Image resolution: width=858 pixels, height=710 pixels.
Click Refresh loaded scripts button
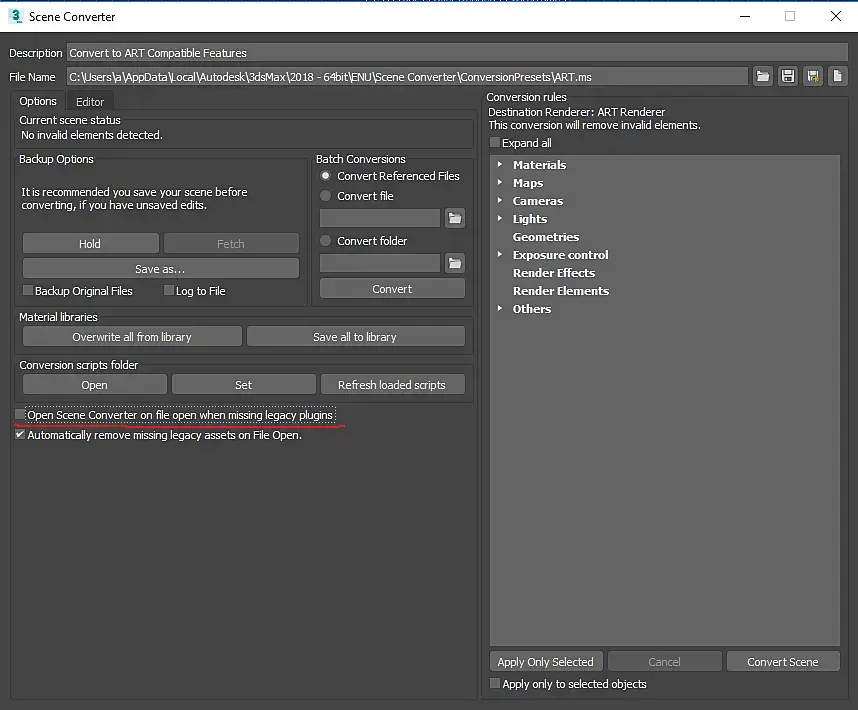(392, 385)
